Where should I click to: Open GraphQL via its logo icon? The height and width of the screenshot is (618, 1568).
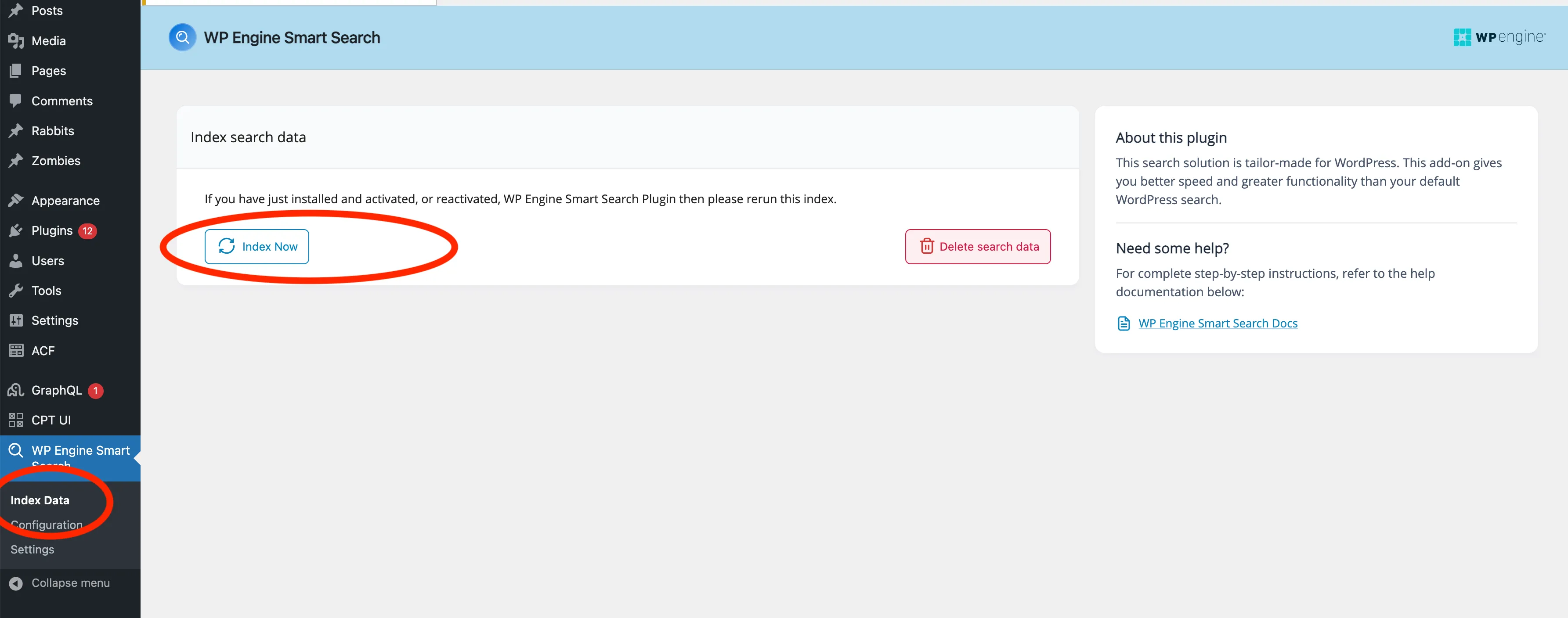tap(16, 390)
